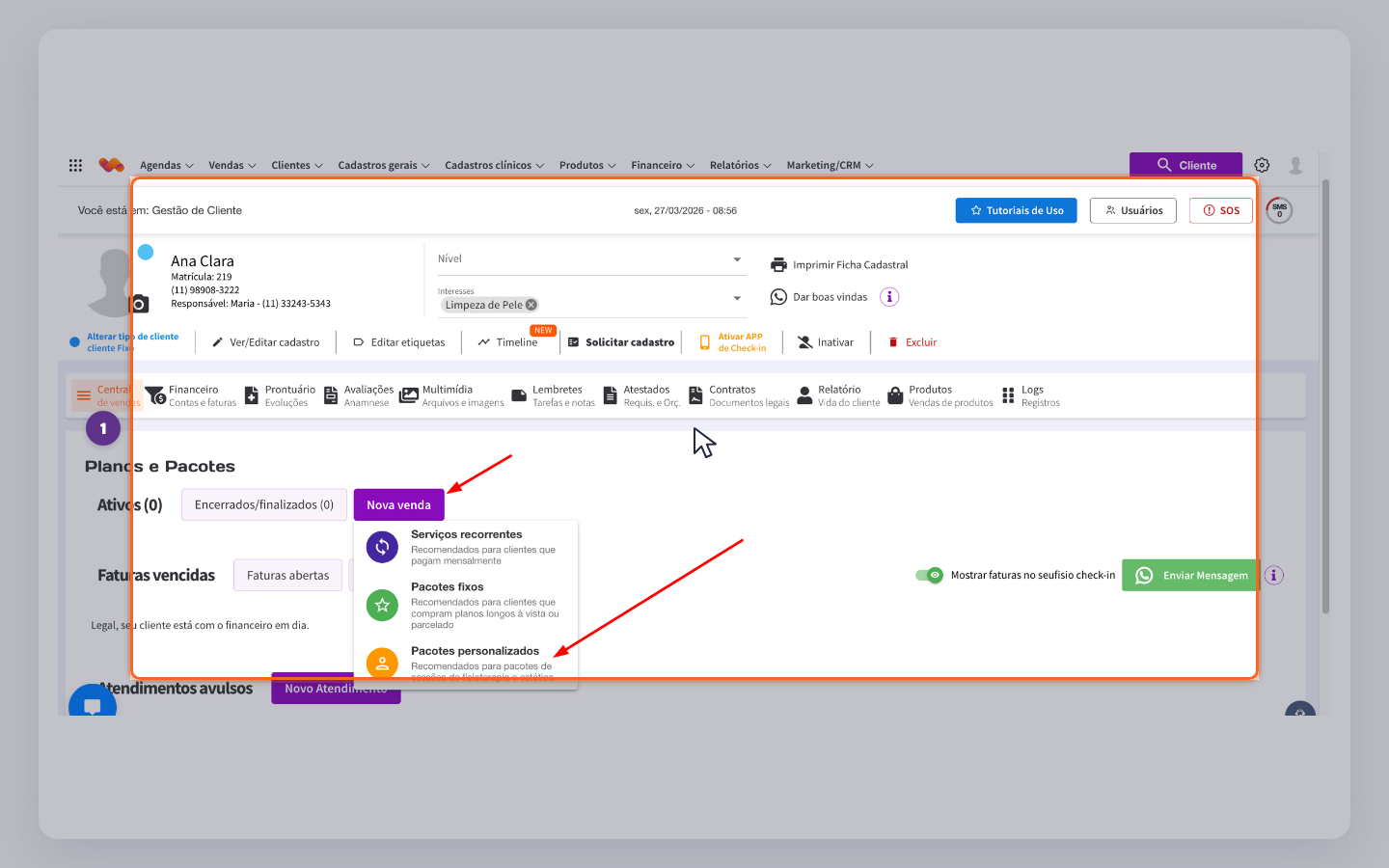Click the trash Excluir icon
Screen dimensions: 1389x868
893,342
